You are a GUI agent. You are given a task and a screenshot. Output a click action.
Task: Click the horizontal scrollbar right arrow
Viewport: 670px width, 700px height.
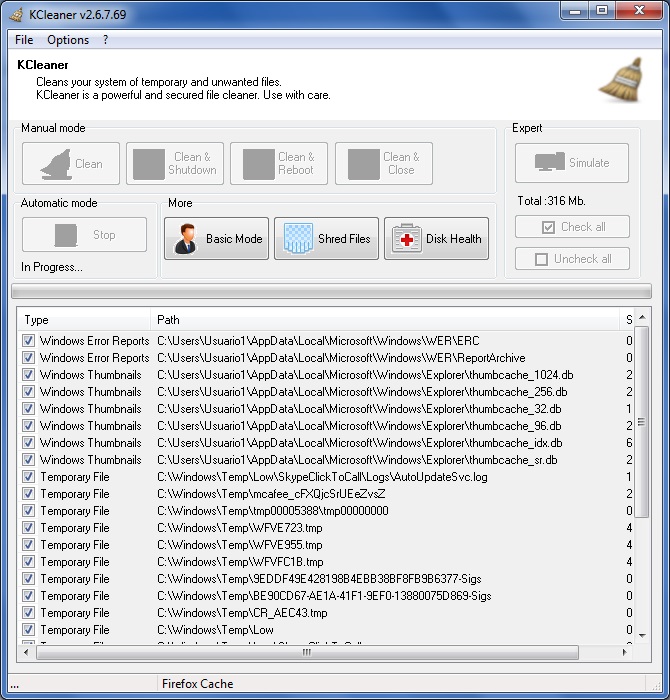624,652
